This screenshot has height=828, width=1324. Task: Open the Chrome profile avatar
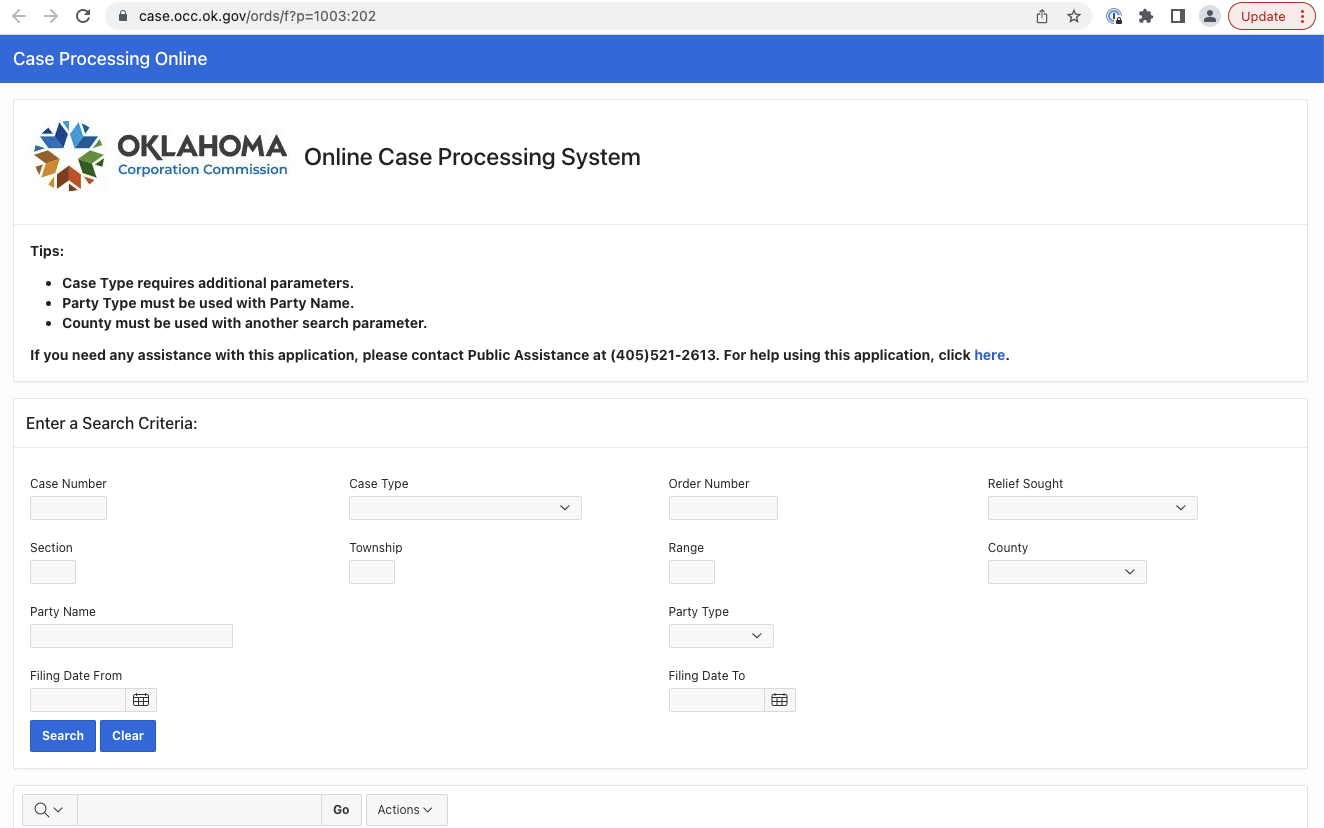pos(1210,16)
